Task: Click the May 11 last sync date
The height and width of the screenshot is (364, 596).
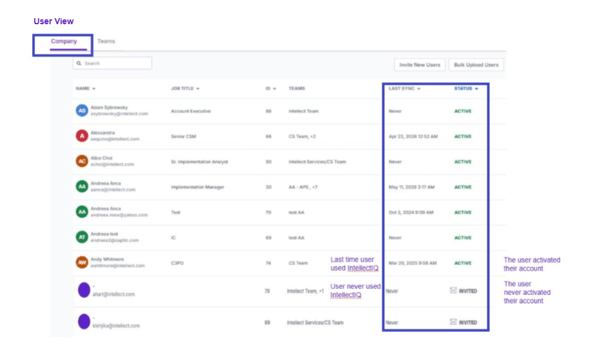Action: click(x=412, y=187)
